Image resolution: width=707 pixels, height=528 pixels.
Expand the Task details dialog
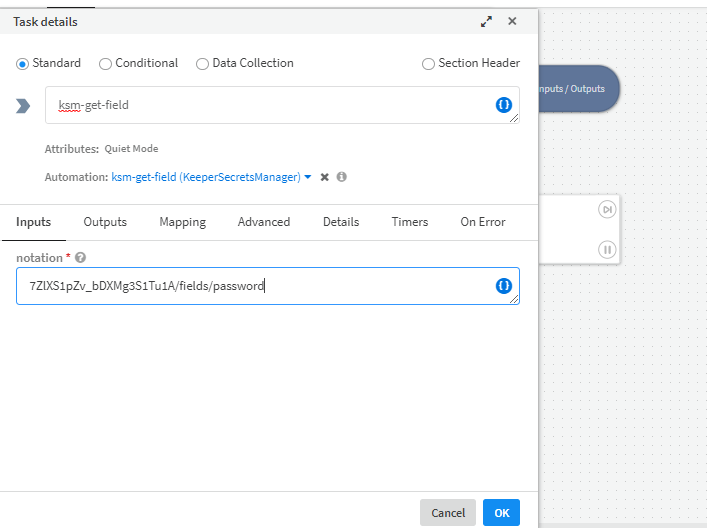pyautogui.click(x=487, y=21)
